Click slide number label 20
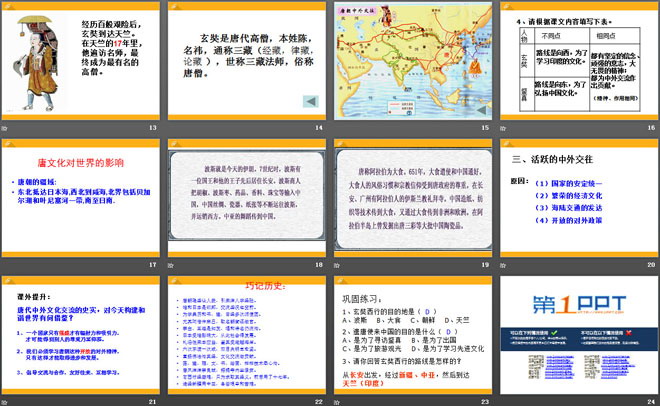Image resolution: width=660 pixels, height=406 pixels. point(651,265)
